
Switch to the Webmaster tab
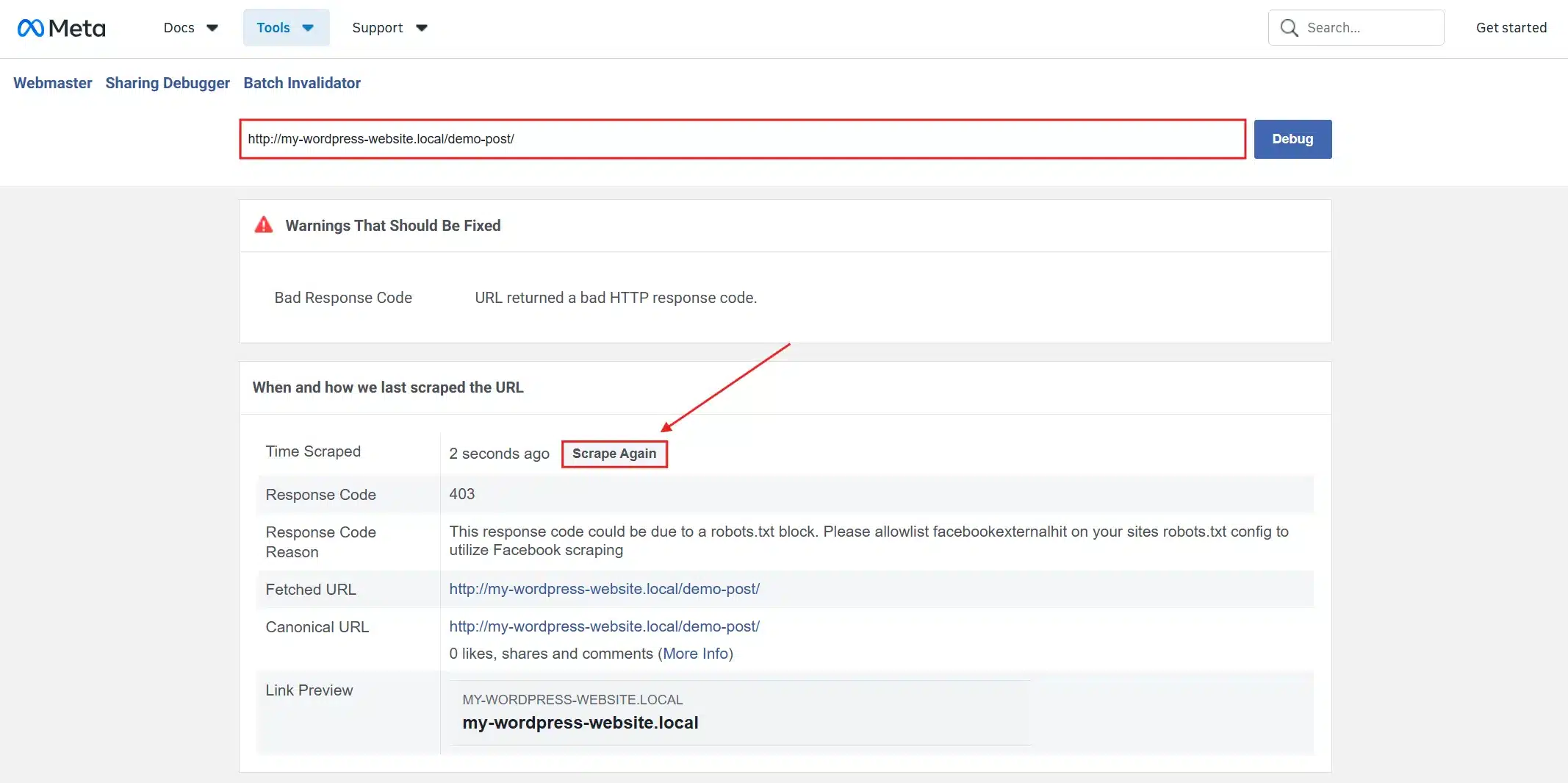pos(53,83)
